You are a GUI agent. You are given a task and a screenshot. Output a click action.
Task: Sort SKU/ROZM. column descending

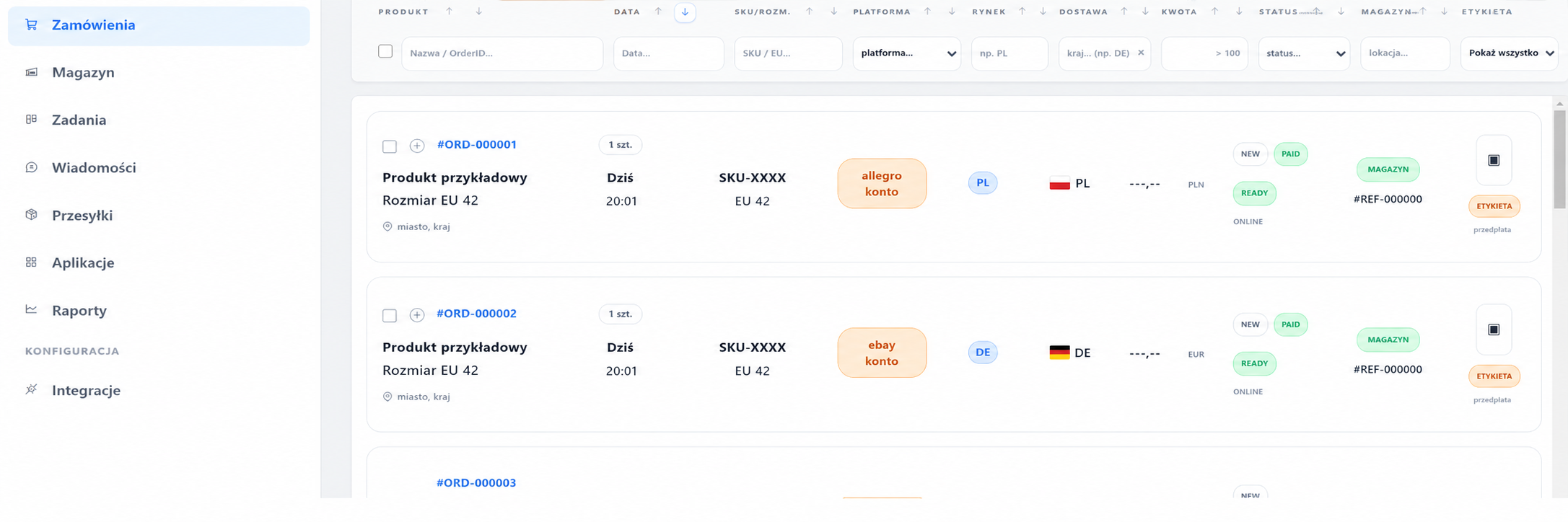pos(833,11)
